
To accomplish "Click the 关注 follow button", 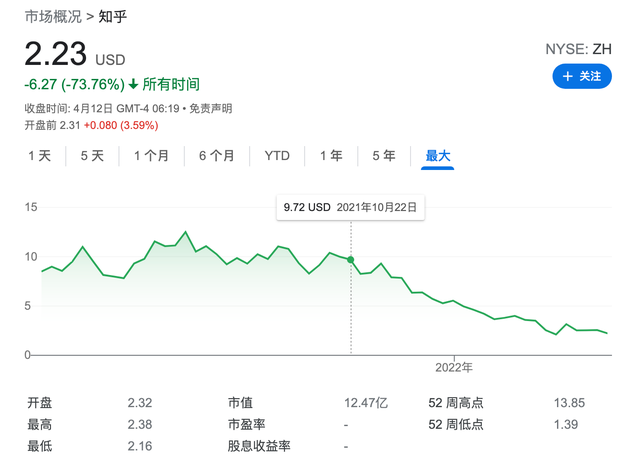I will 582,76.
